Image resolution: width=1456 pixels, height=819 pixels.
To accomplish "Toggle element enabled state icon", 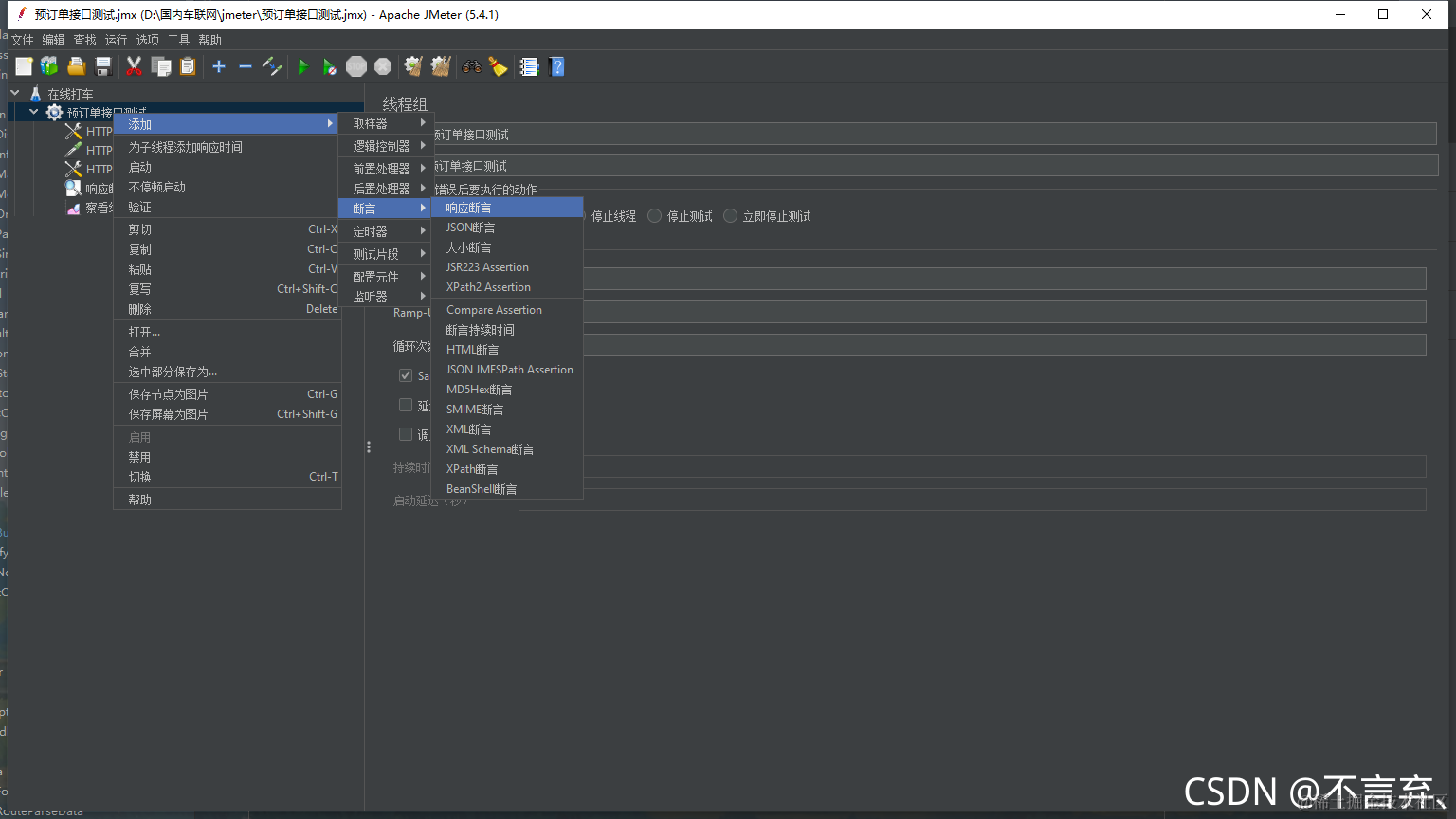I will pyautogui.click(x=272, y=66).
